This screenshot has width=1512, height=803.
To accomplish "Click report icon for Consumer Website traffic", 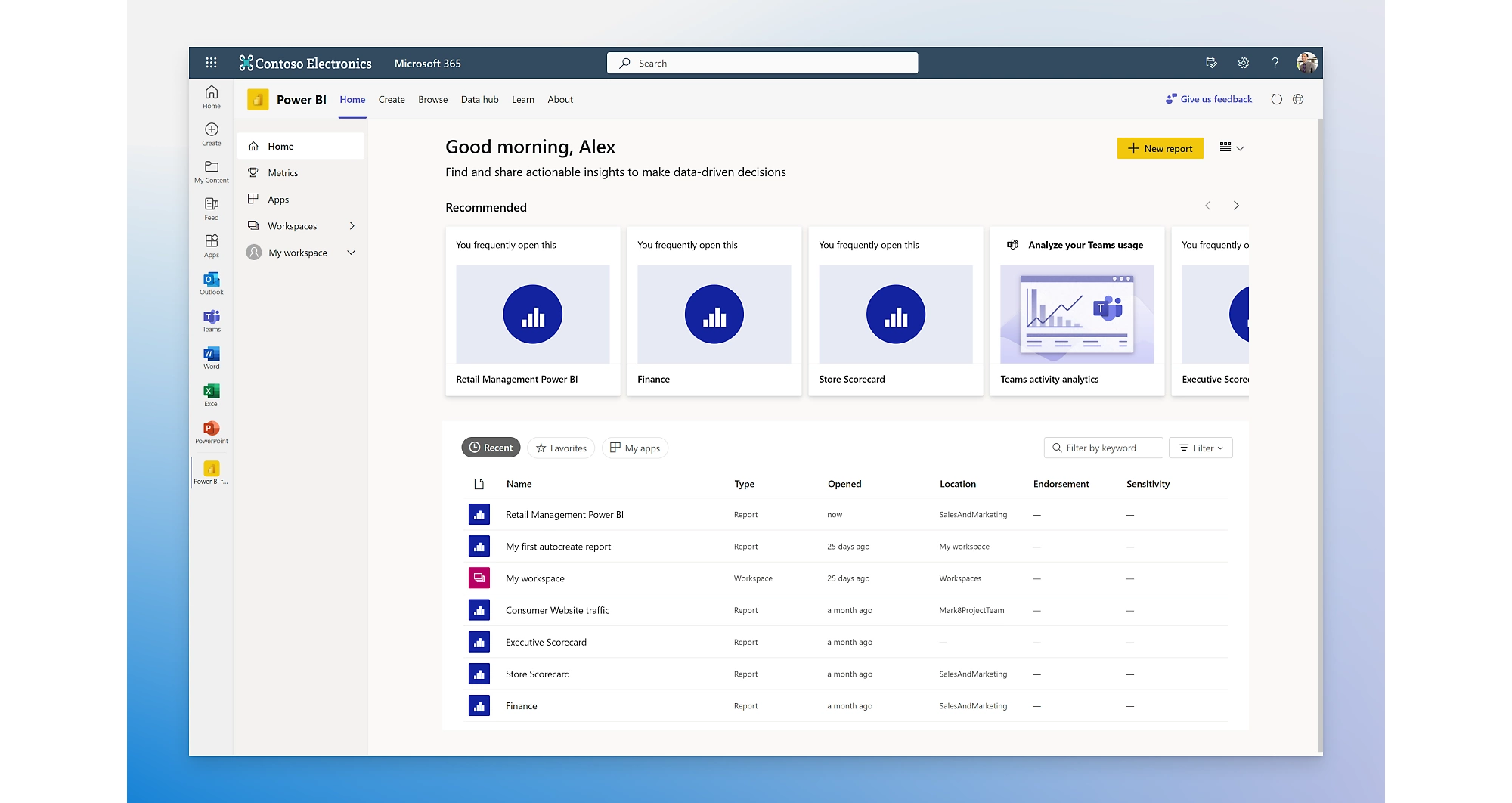I will 479,610.
